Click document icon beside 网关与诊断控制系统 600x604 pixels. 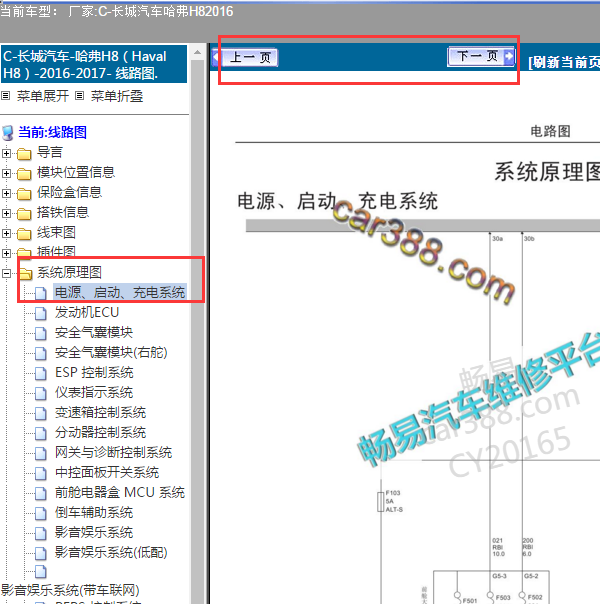pos(40,453)
